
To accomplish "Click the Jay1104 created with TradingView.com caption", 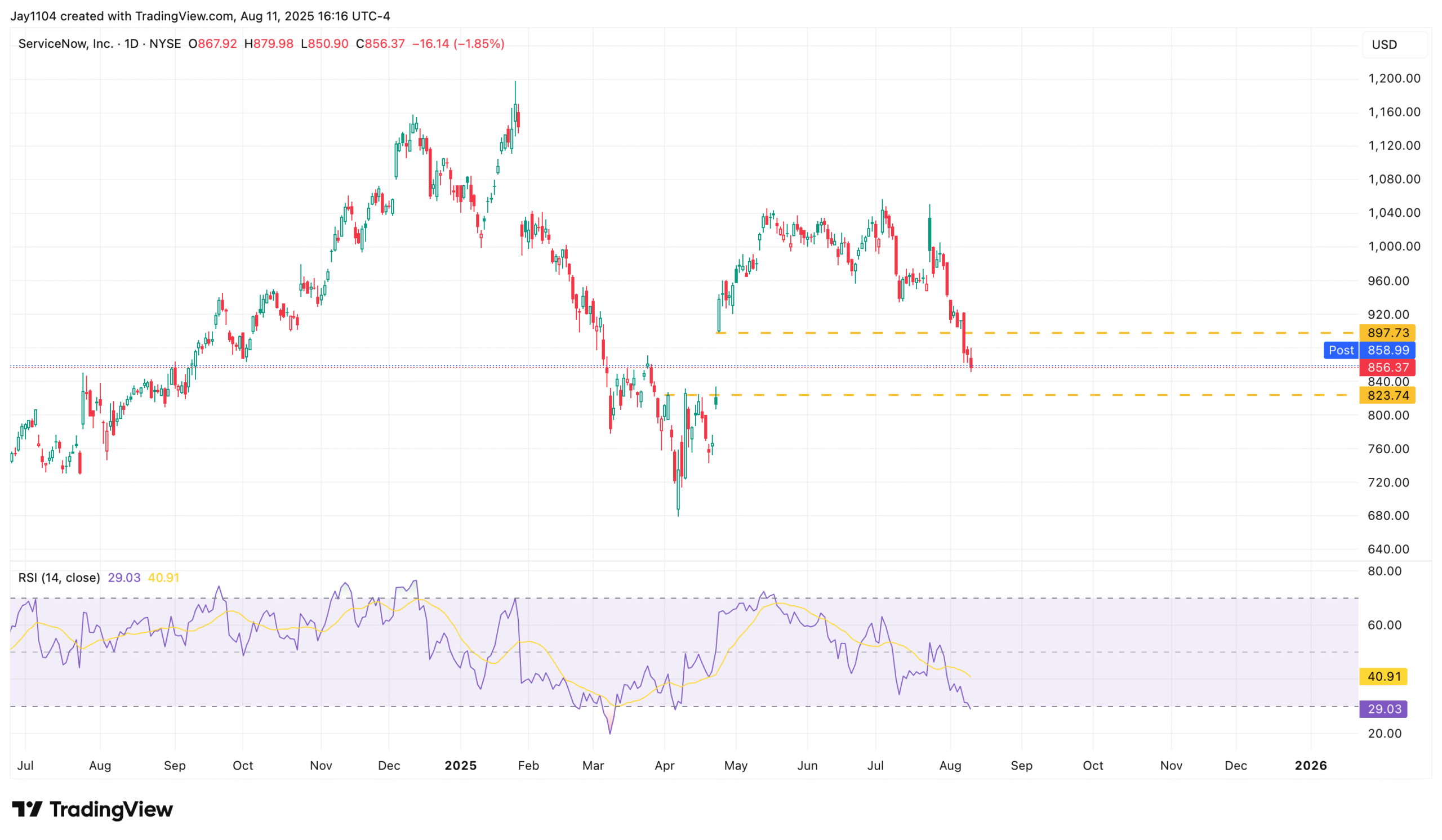I will (x=201, y=16).
